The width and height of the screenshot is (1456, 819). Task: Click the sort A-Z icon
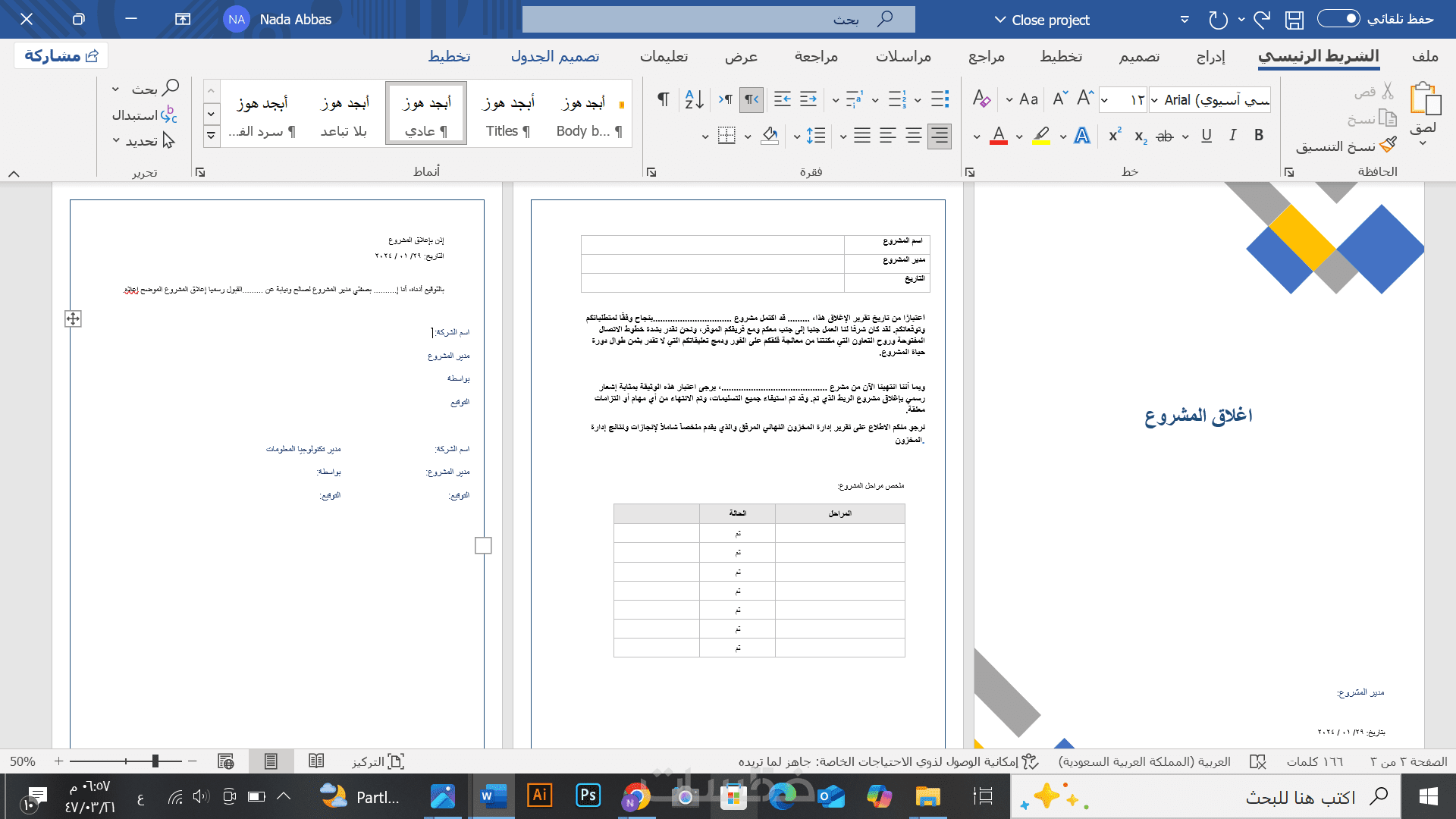(694, 99)
